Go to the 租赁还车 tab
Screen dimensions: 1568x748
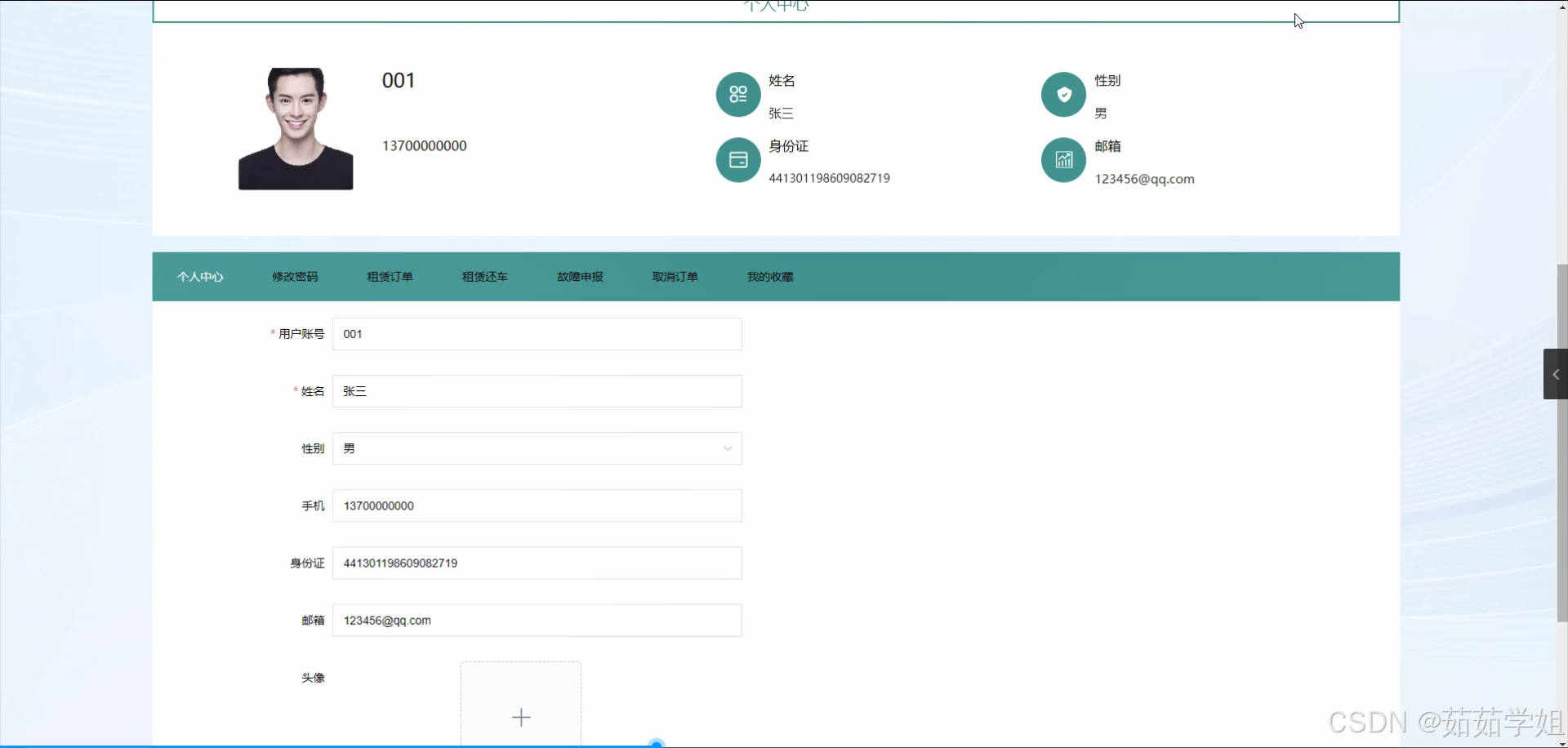click(x=485, y=277)
